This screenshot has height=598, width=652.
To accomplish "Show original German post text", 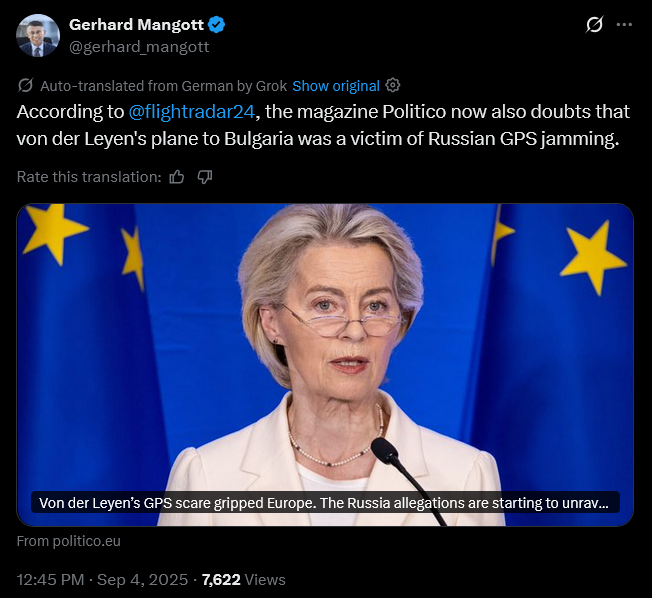I will coord(336,86).
